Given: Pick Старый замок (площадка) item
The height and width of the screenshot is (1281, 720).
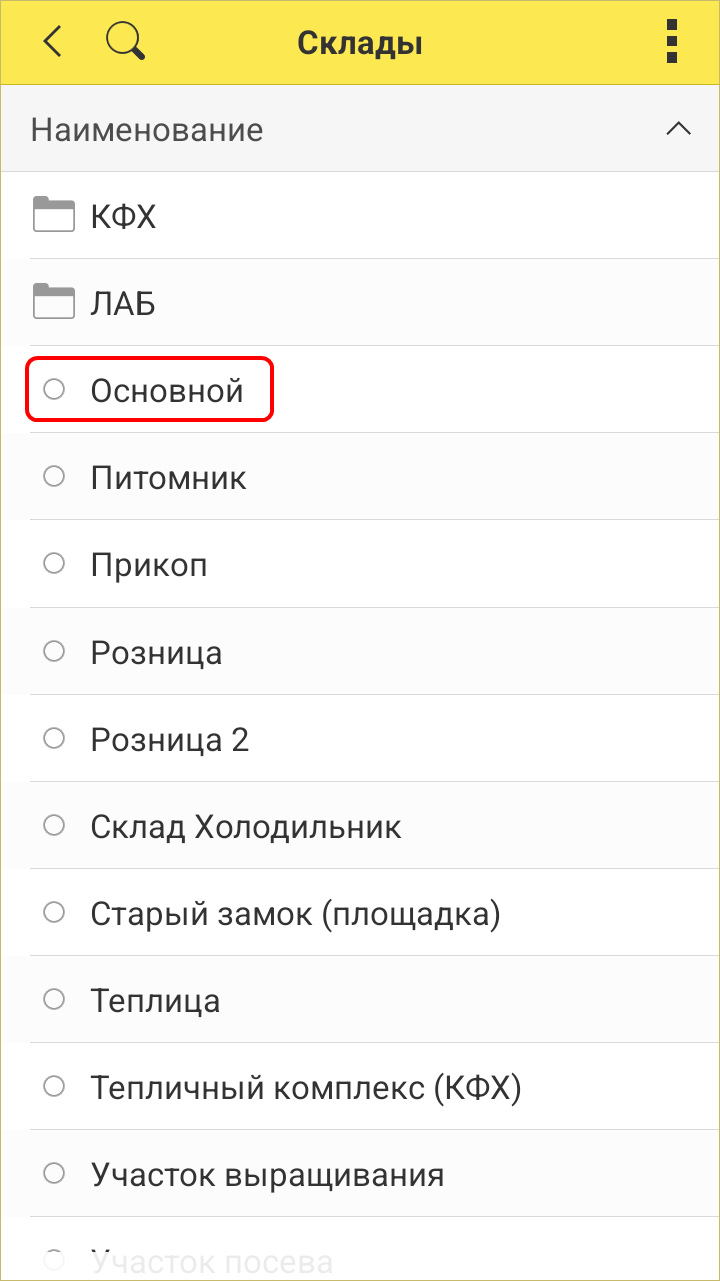Looking at the screenshot, I should (295, 914).
